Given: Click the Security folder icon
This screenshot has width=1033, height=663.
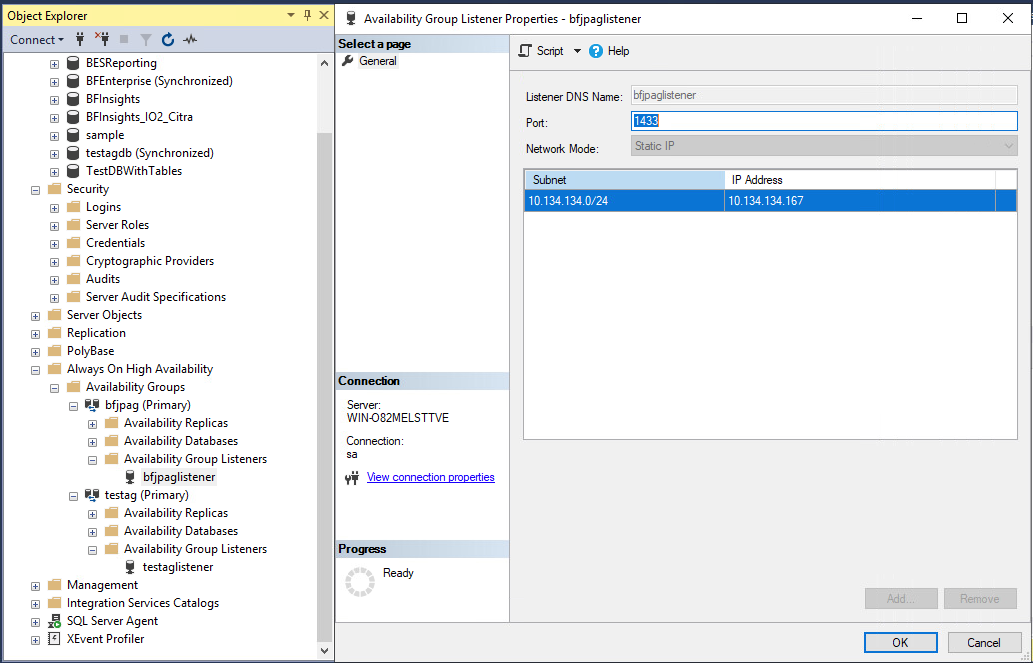Looking at the screenshot, I should click(x=55, y=189).
